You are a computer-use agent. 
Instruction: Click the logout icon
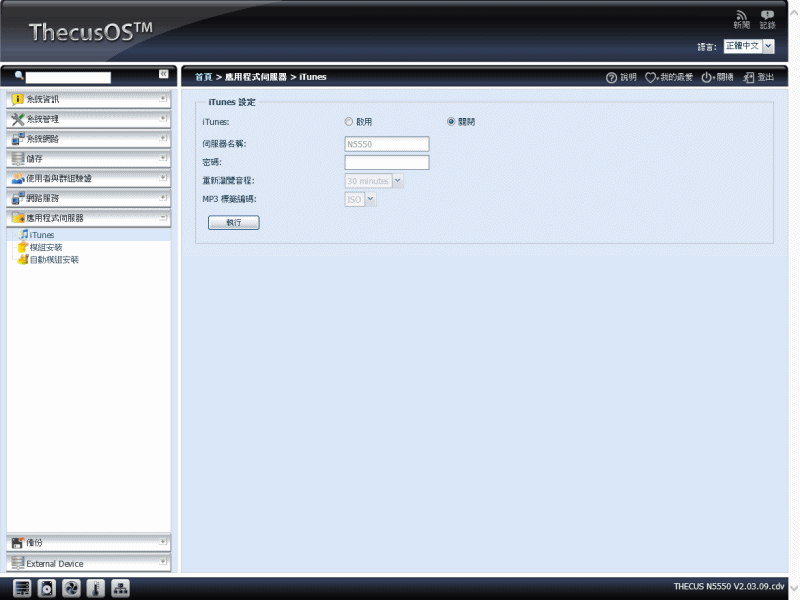[x=748, y=78]
